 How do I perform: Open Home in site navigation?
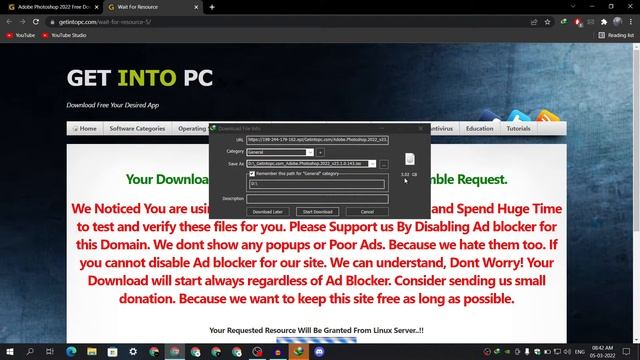tap(85, 129)
